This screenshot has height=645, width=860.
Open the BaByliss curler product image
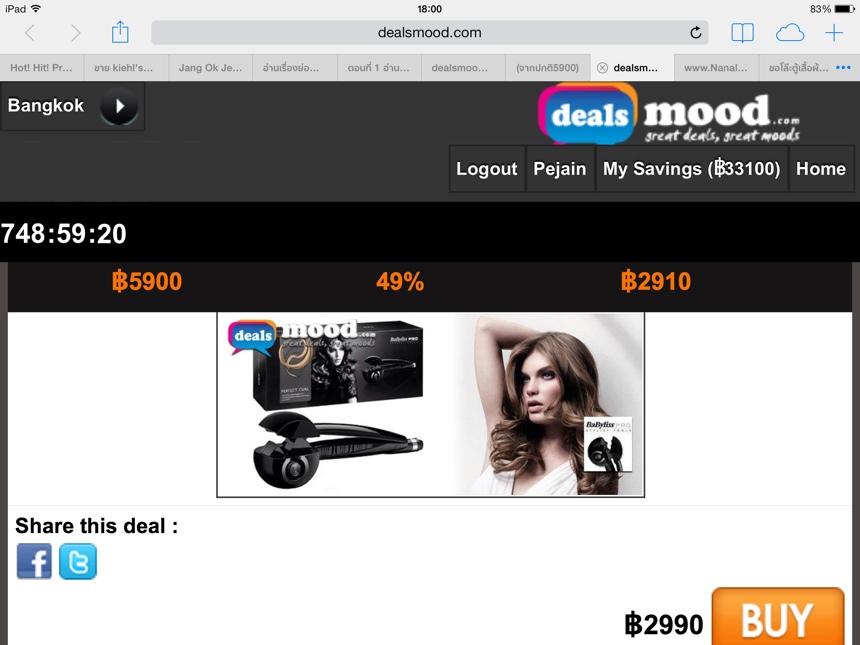pyautogui.click(x=431, y=405)
